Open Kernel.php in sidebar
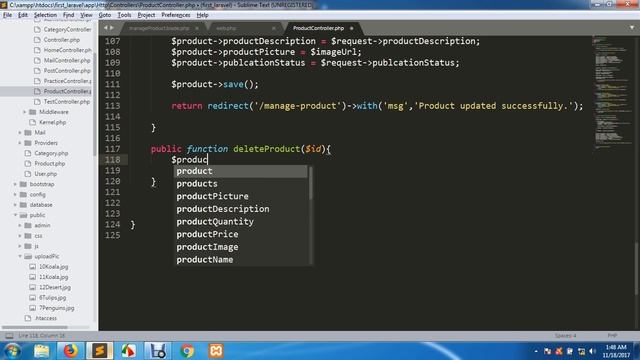The width and height of the screenshot is (640, 360). (x=52, y=122)
